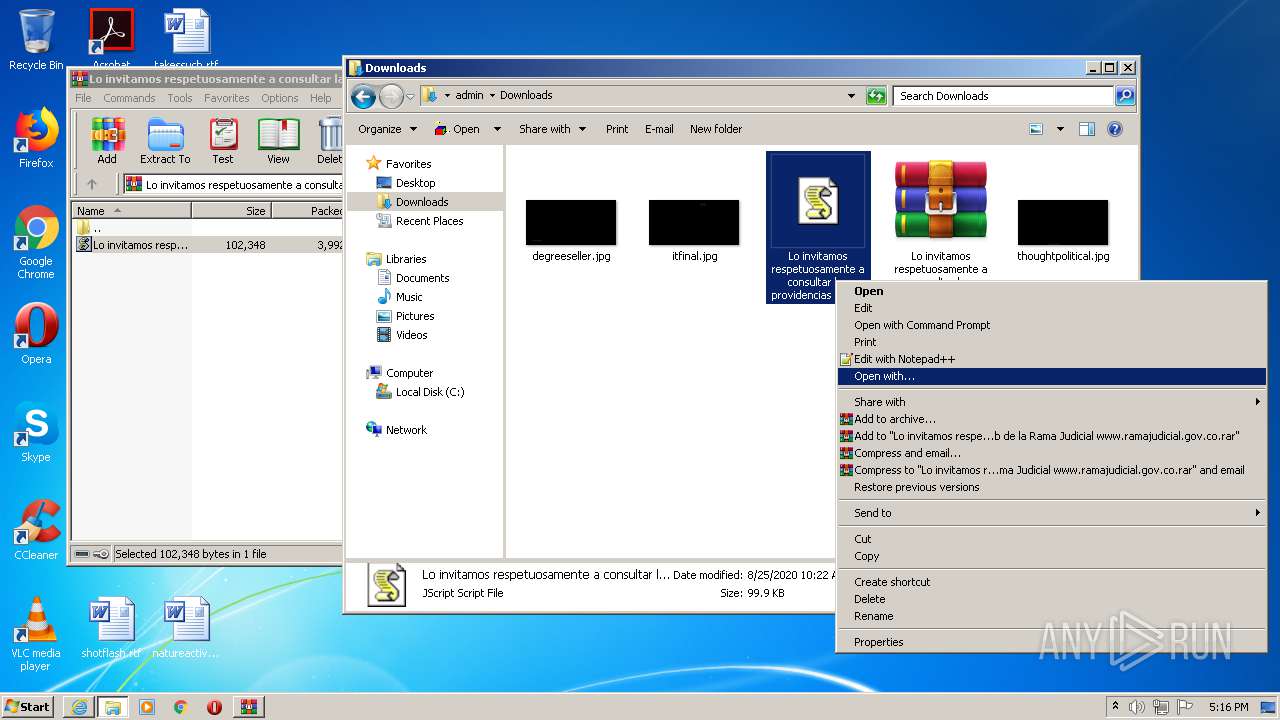Select Network in navigation pane
Image resolution: width=1280 pixels, height=720 pixels.
406,430
